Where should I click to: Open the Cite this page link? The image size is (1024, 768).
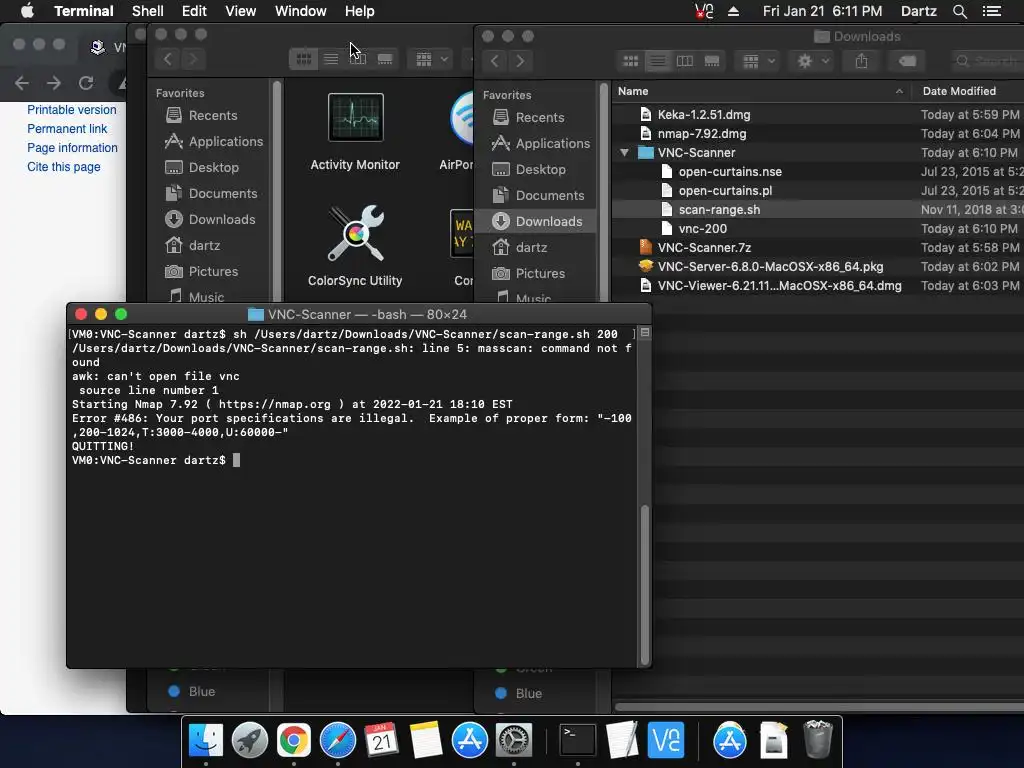tap(64, 167)
